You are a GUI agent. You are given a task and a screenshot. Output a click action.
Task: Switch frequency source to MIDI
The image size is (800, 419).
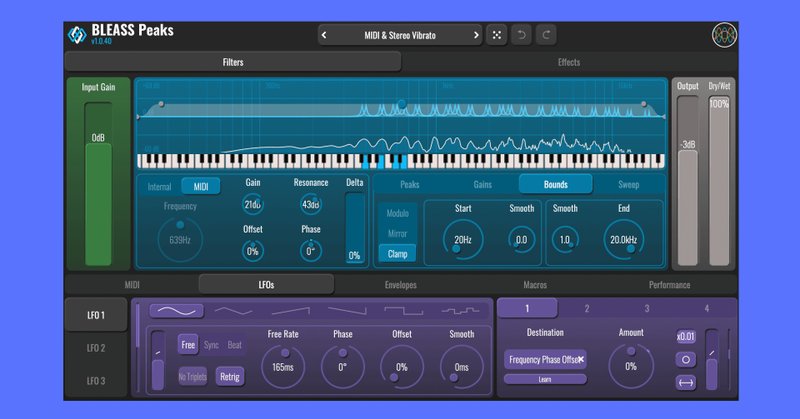(200, 186)
